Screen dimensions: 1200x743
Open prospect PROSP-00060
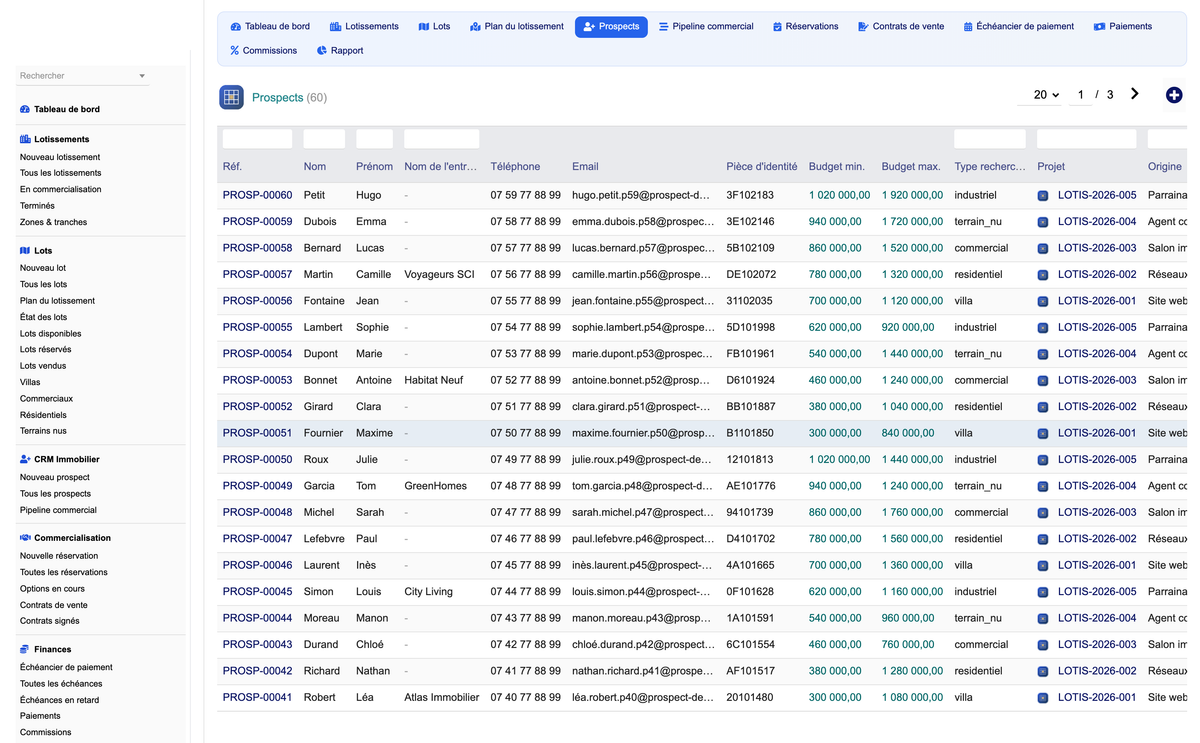(x=258, y=195)
